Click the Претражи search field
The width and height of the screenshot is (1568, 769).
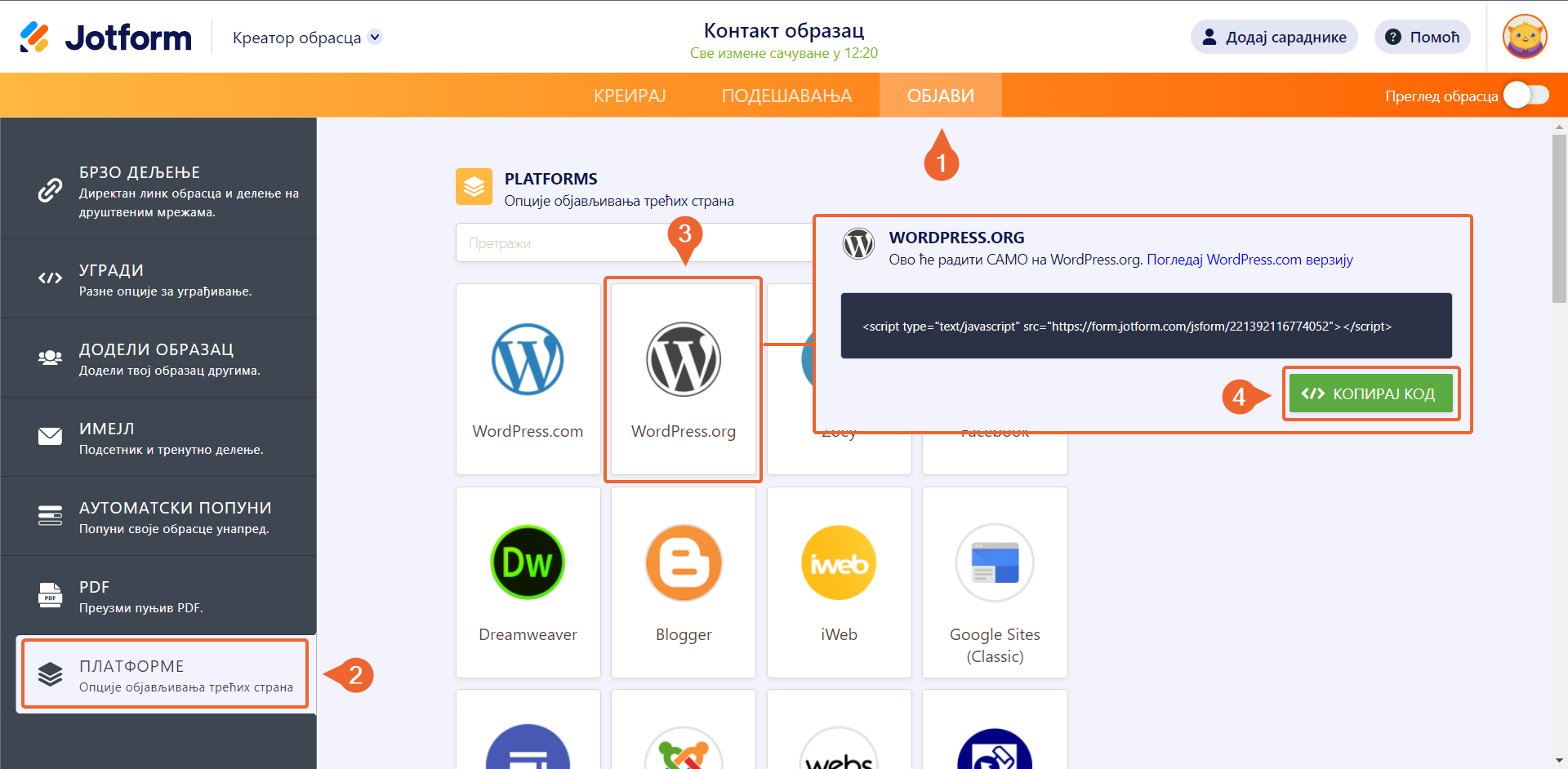(x=634, y=243)
